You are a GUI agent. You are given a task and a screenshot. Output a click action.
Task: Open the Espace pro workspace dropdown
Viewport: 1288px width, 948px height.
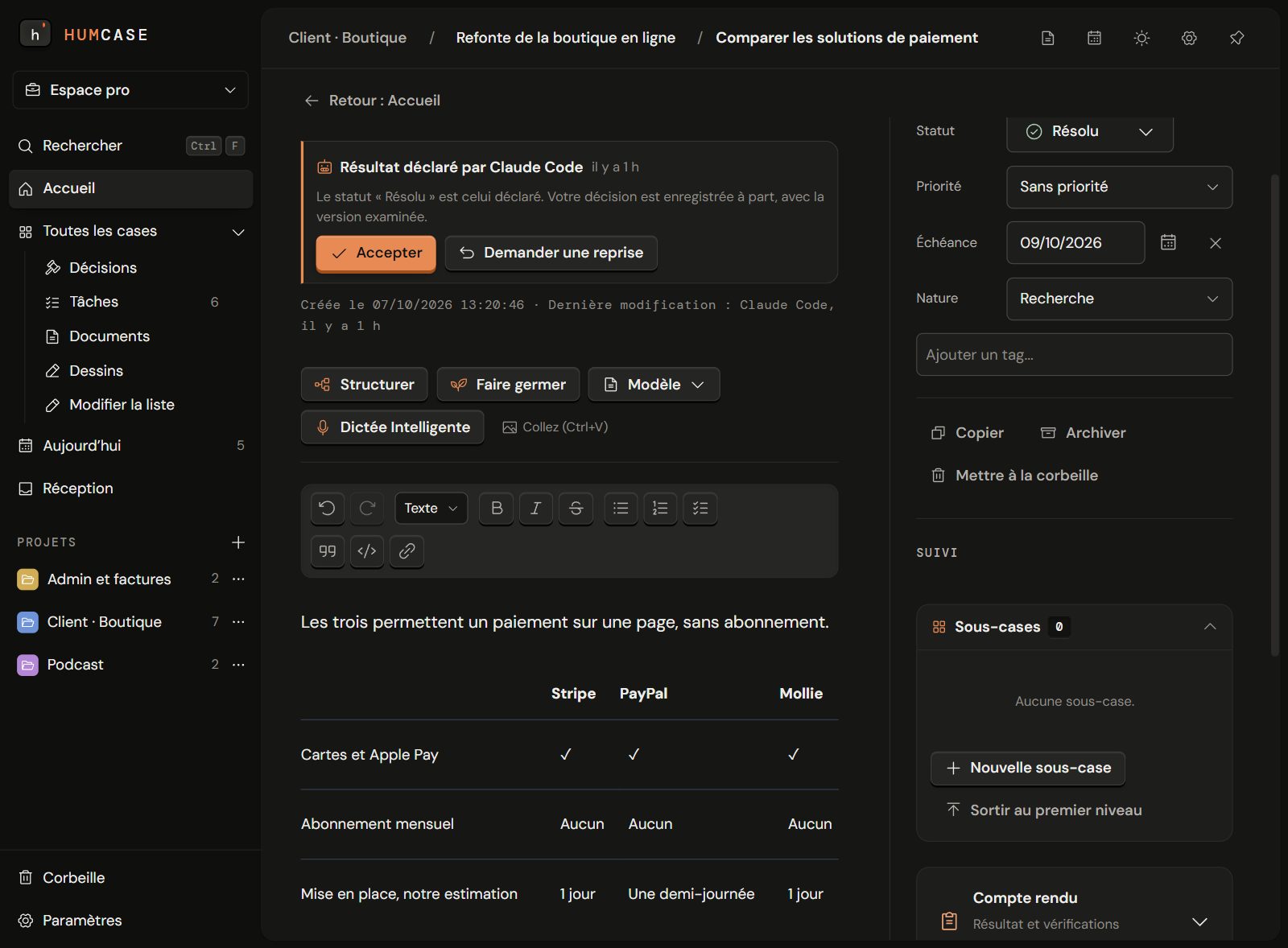tap(130, 90)
